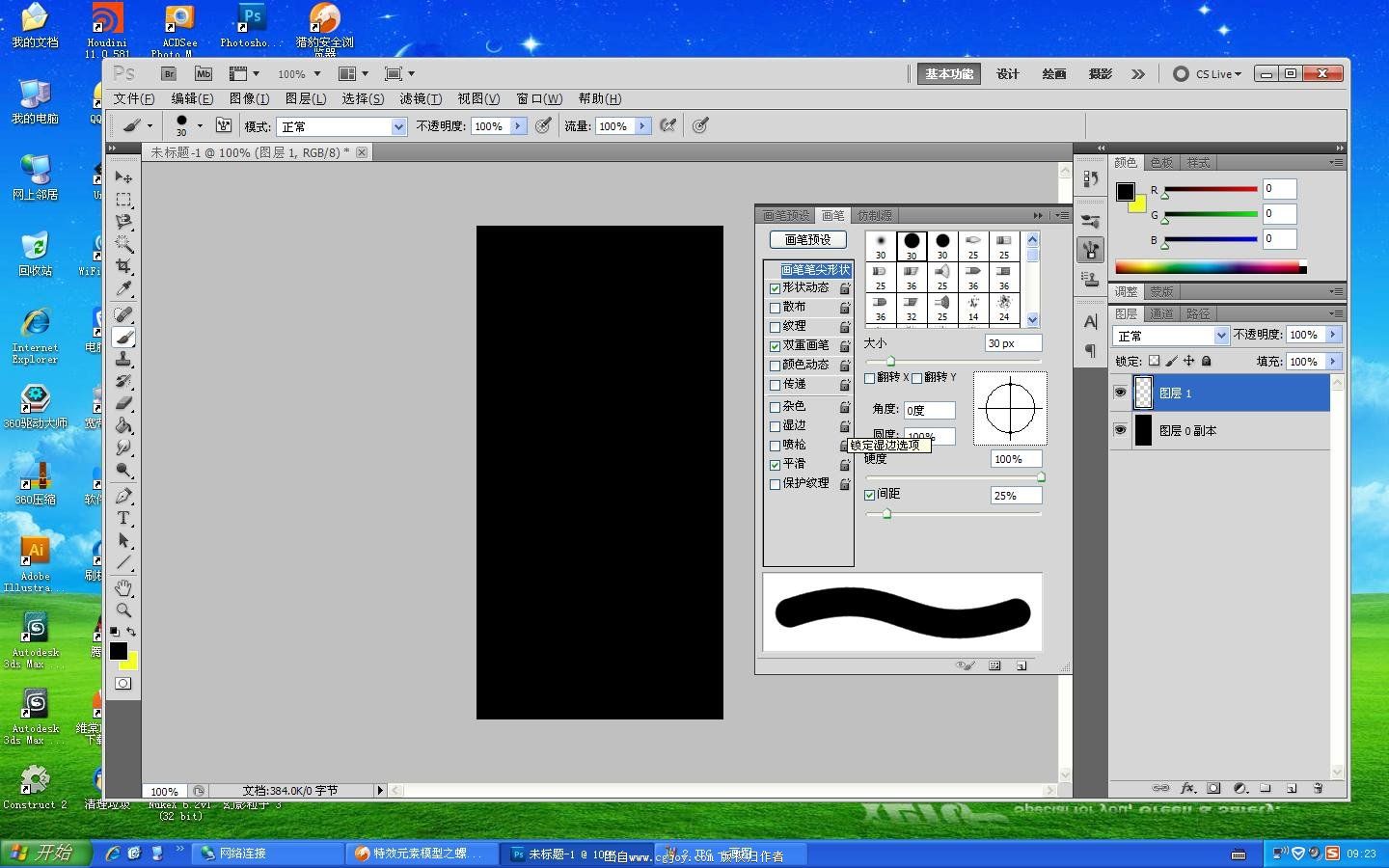Select the History Brush tool
This screenshot has width=1389, height=868.
pyautogui.click(x=123, y=381)
